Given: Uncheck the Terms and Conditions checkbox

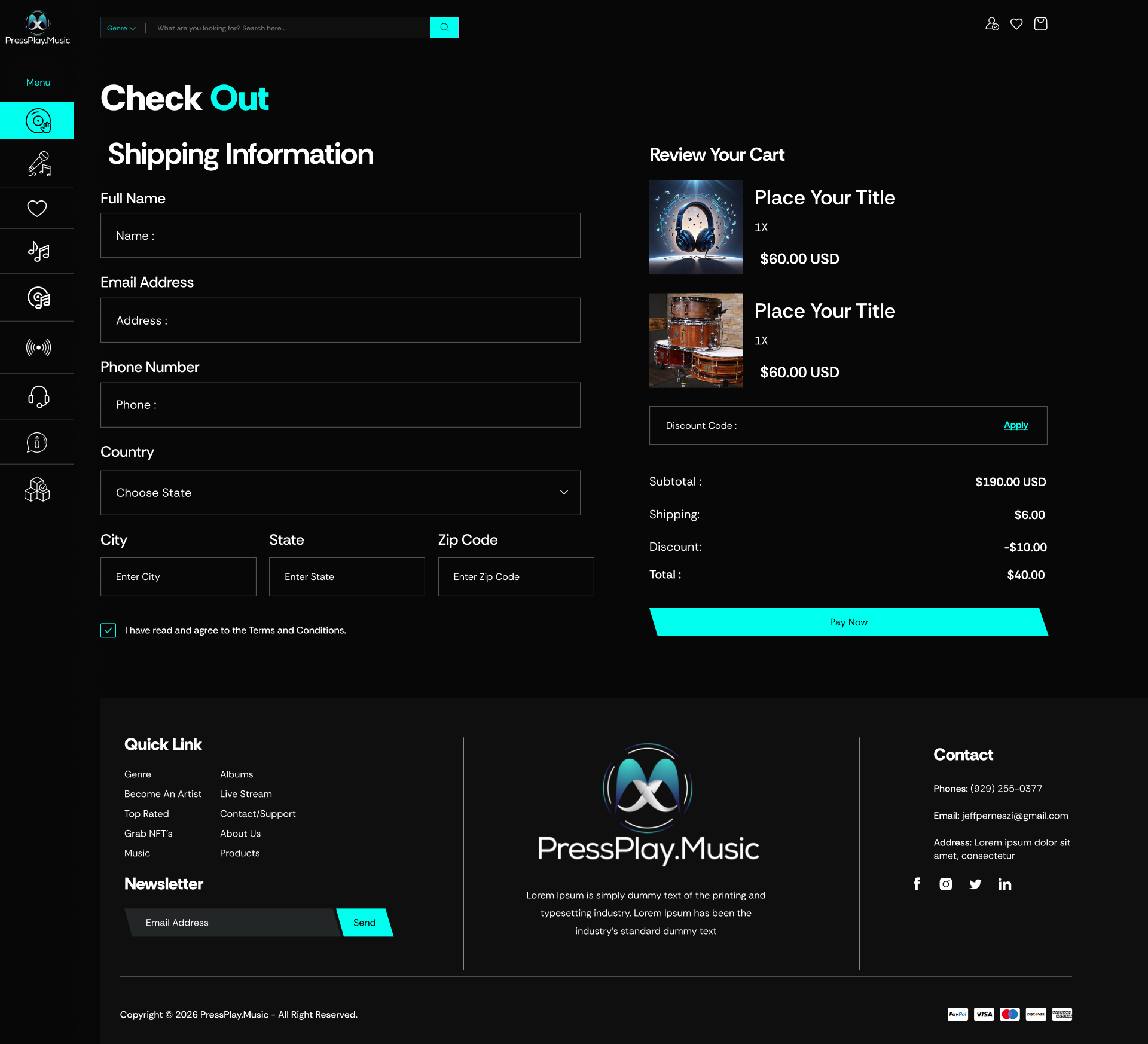Looking at the screenshot, I should point(108,630).
